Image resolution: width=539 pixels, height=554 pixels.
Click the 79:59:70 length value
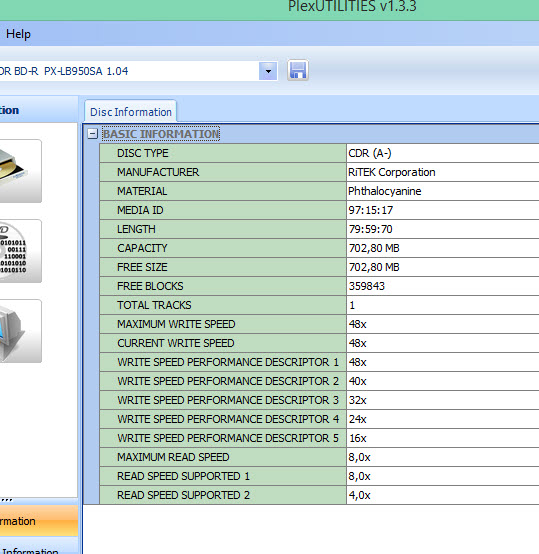(x=371, y=229)
